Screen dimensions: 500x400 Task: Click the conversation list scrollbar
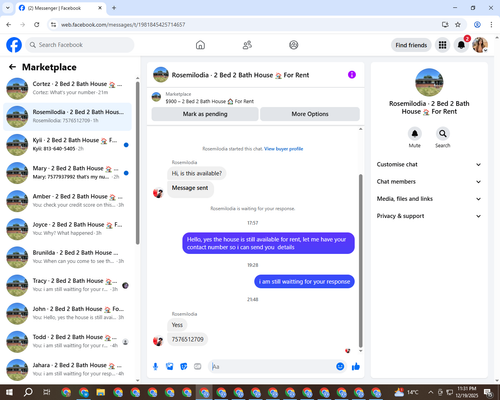(137, 163)
